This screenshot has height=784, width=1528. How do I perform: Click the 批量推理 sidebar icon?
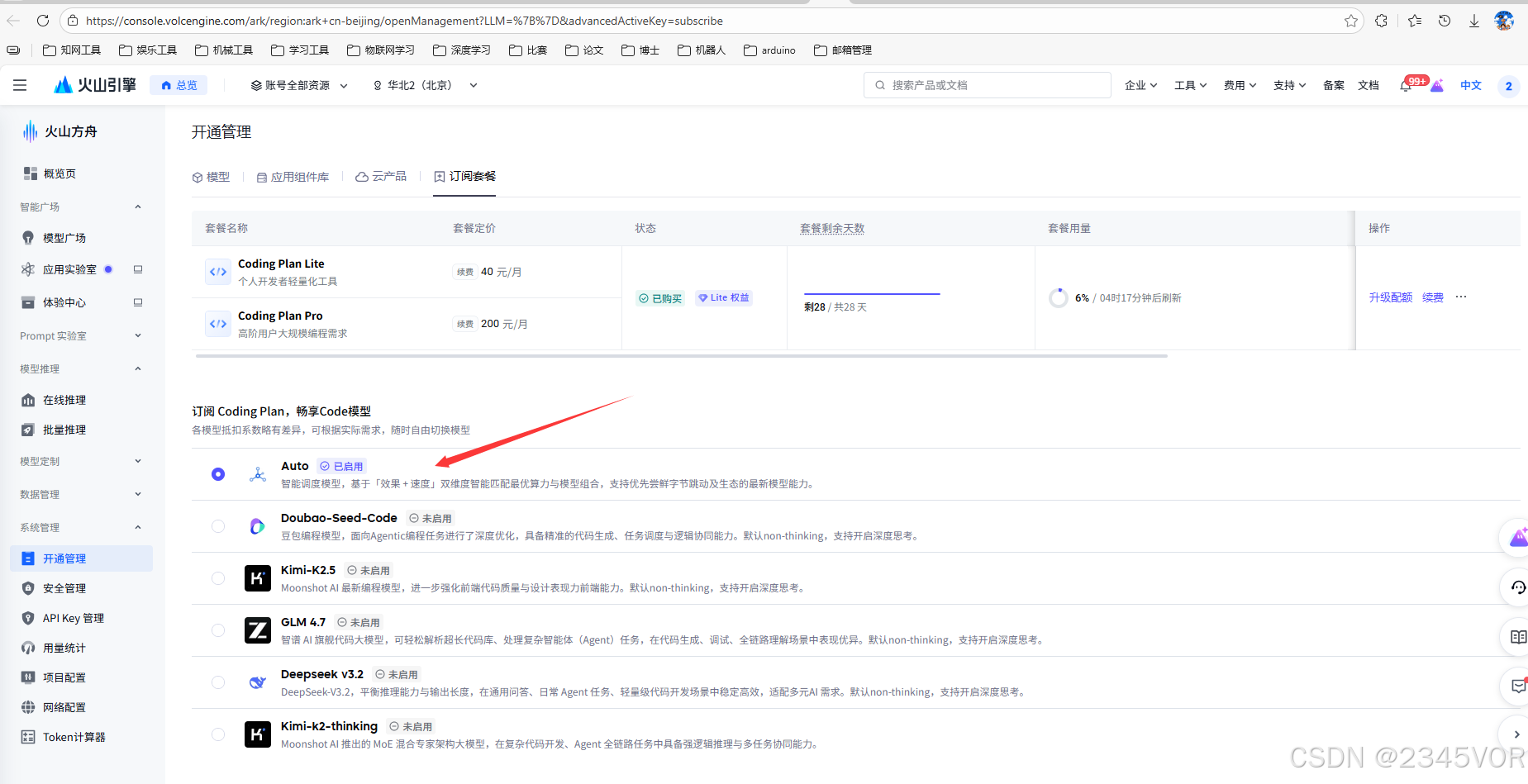click(x=28, y=430)
